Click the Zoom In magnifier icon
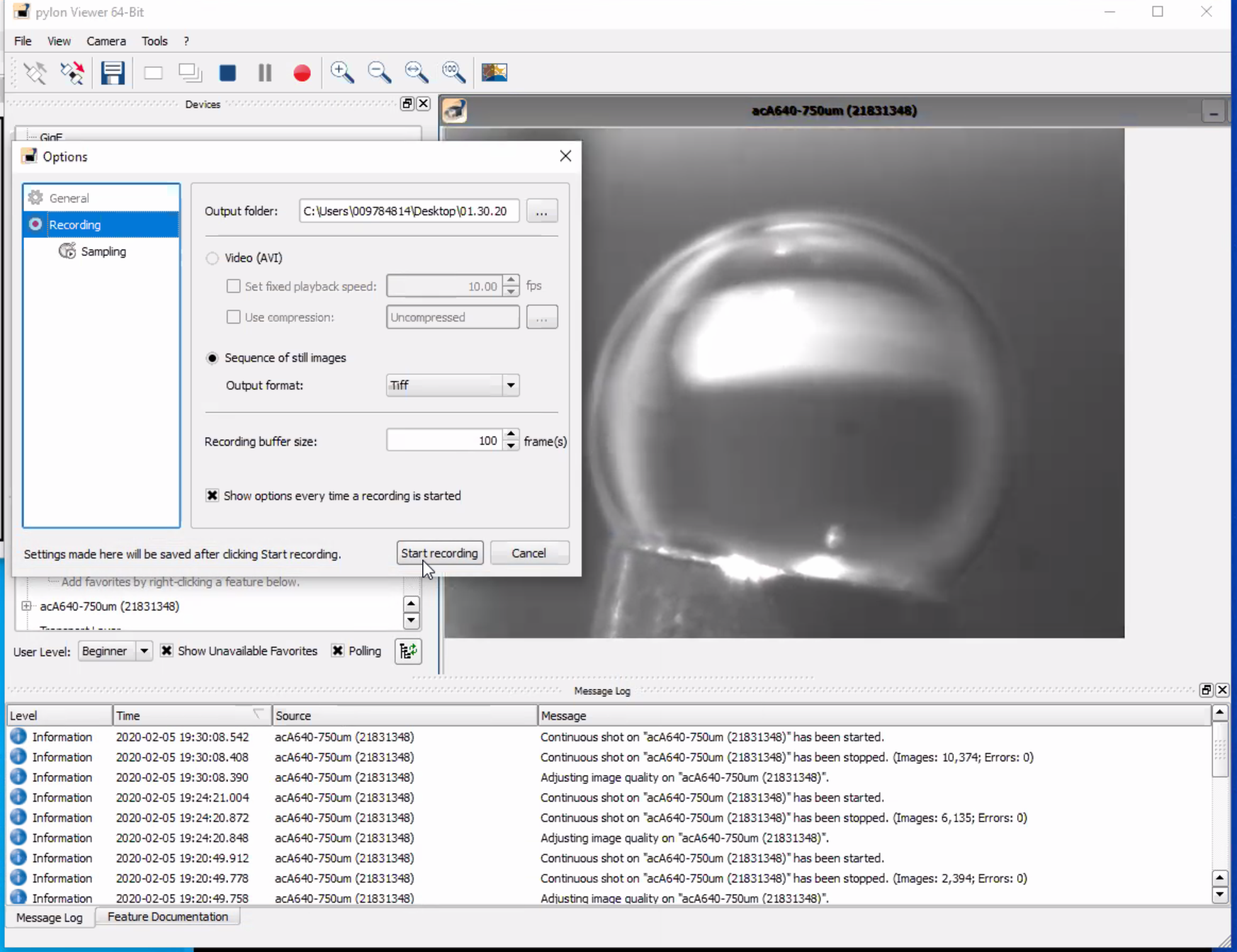Viewport: 1237px width, 952px height. (x=342, y=73)
